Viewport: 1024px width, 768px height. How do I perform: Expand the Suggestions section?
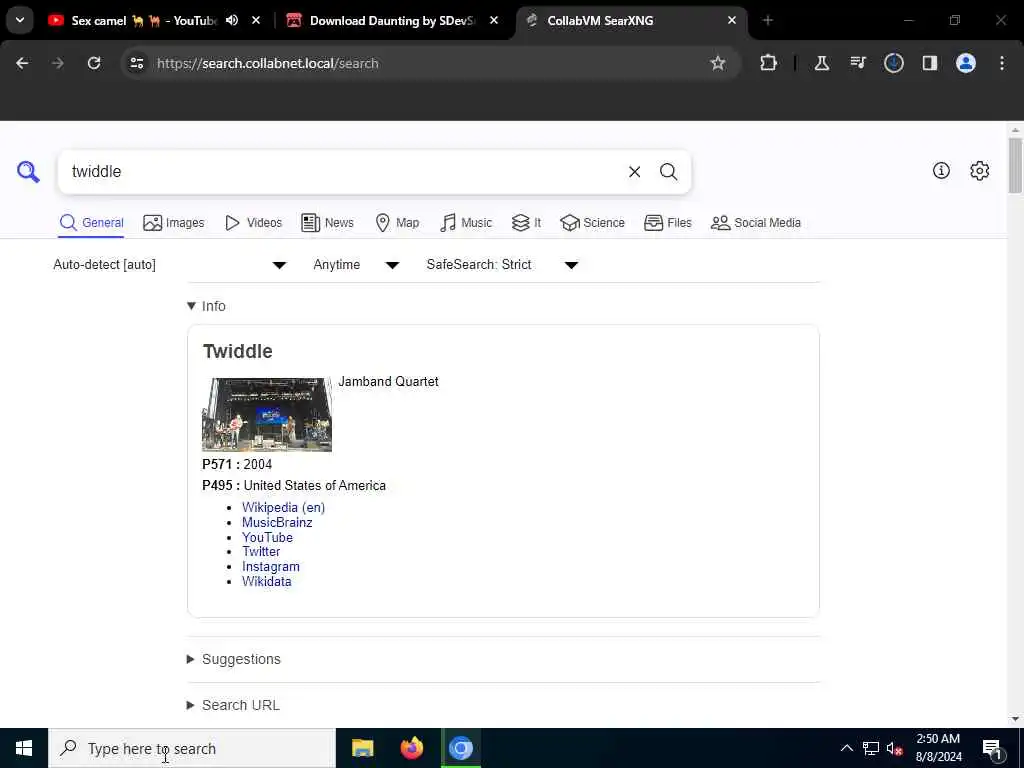[x=234, y=659]
